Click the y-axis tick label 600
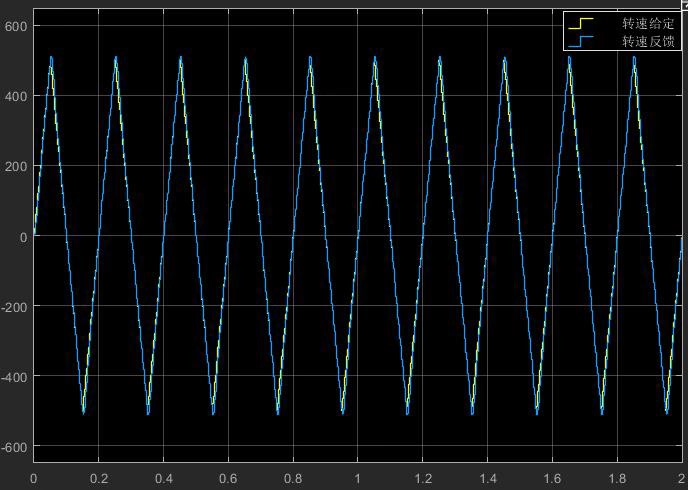The width and height of the screenshot is (688, 490). [16, 26]
